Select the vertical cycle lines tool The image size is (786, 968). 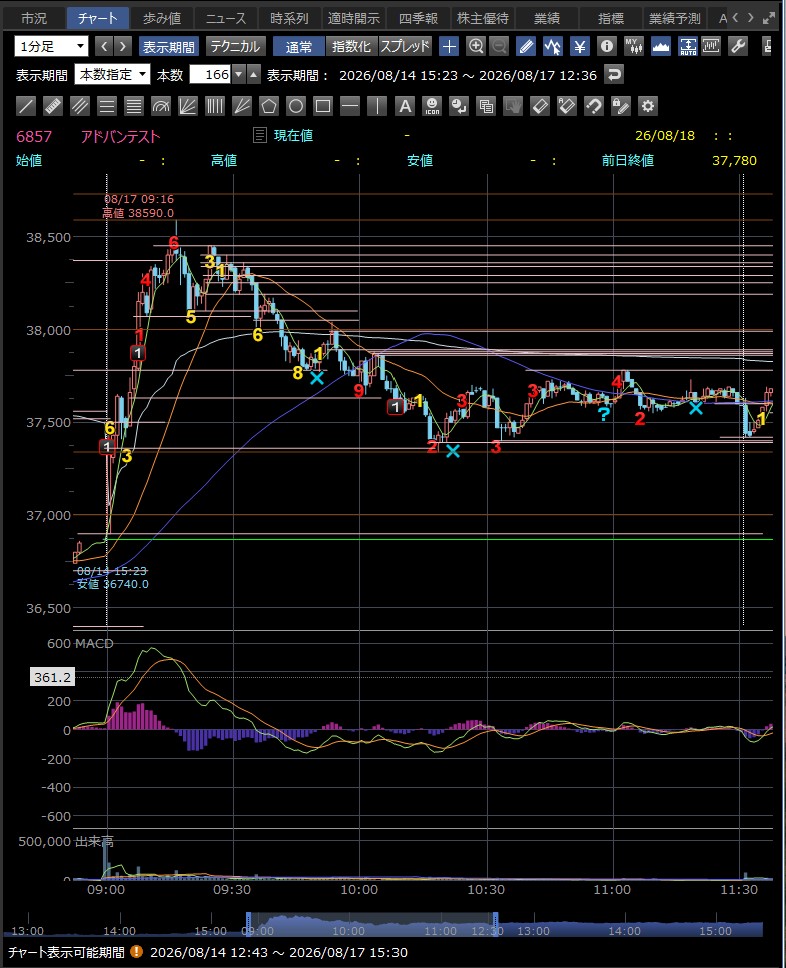click(x=215, y=106)
